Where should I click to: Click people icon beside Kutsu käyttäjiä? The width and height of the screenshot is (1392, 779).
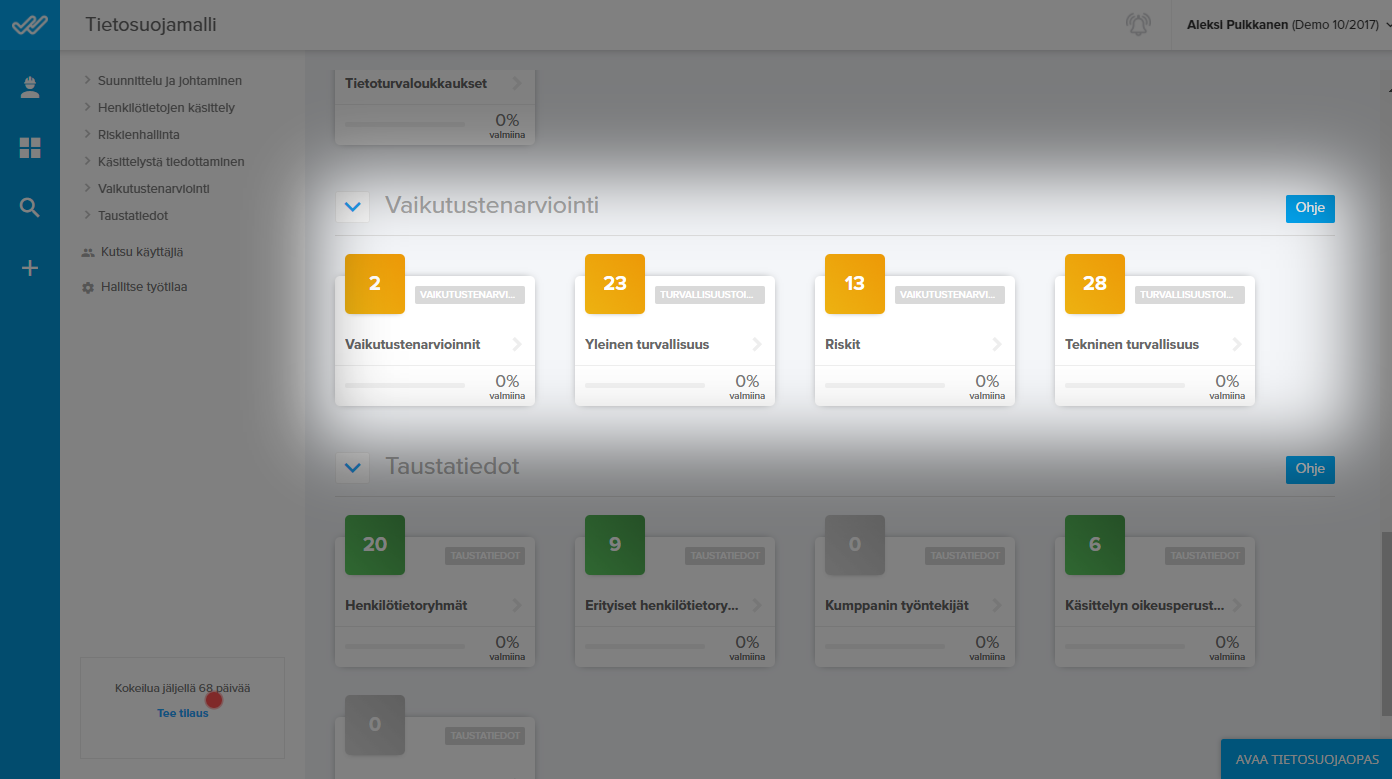coord(88,253)
